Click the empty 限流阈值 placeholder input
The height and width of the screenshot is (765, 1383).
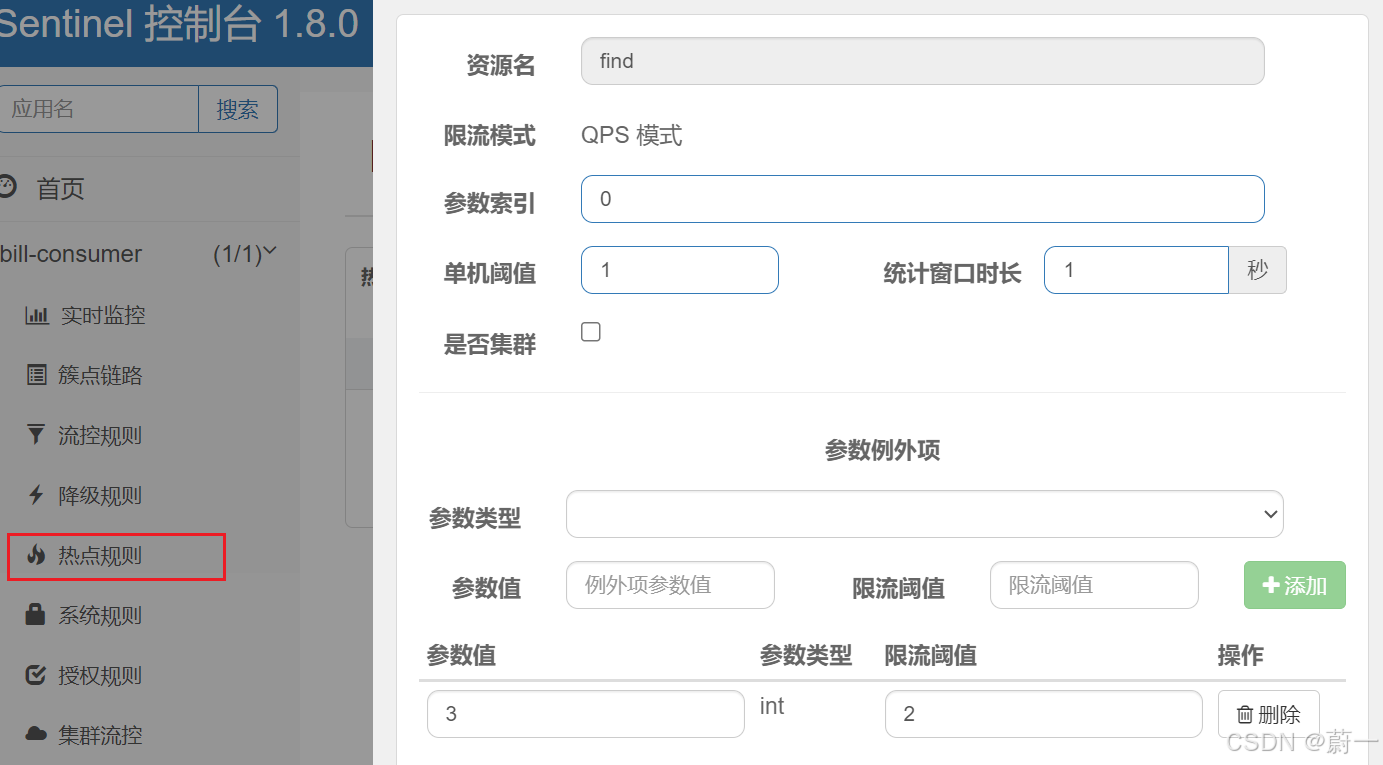click(1094, 585)
